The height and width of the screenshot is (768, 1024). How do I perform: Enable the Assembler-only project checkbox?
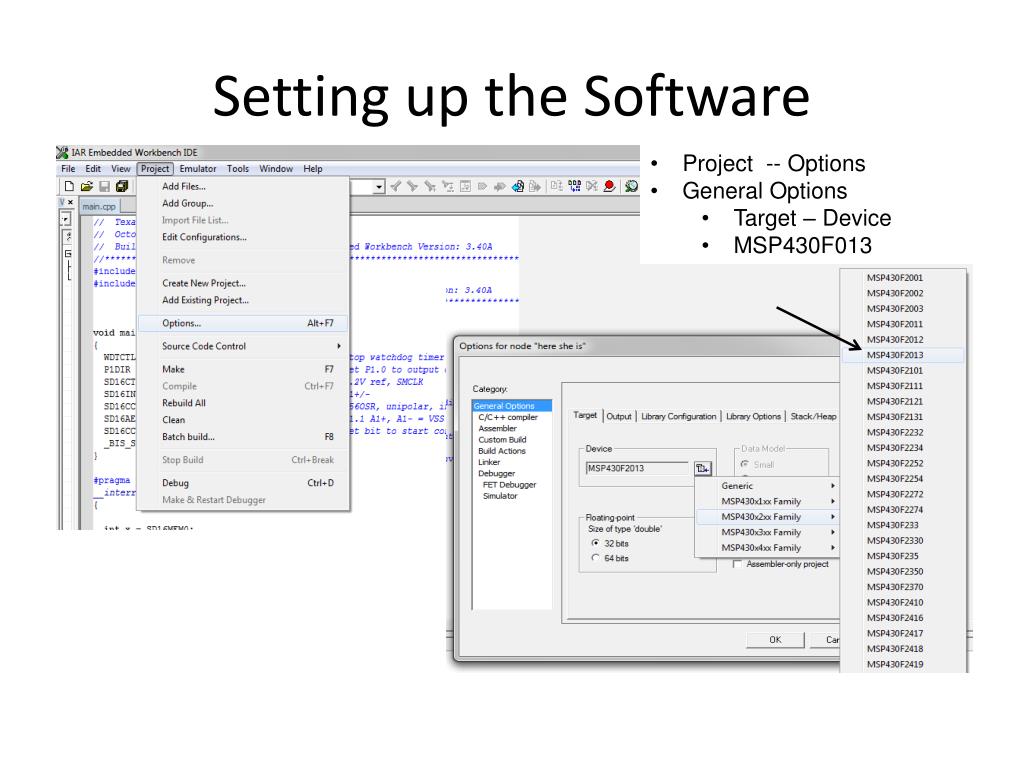point(781,564)
